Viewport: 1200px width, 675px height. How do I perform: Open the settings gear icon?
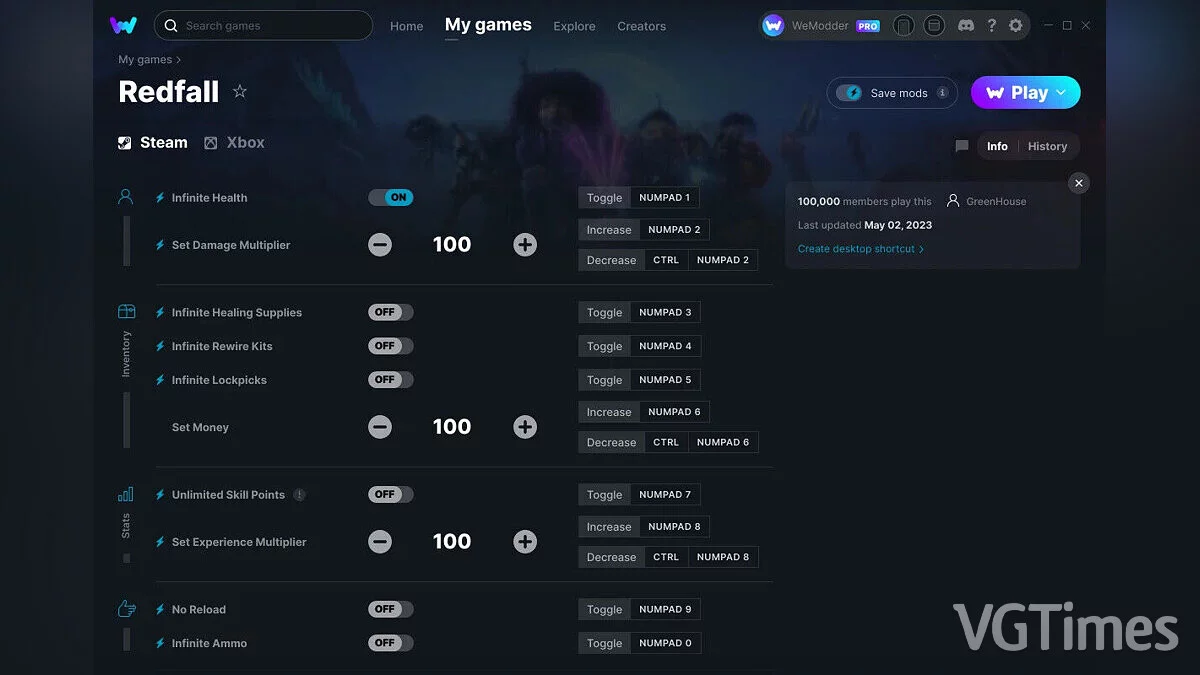1016,26
